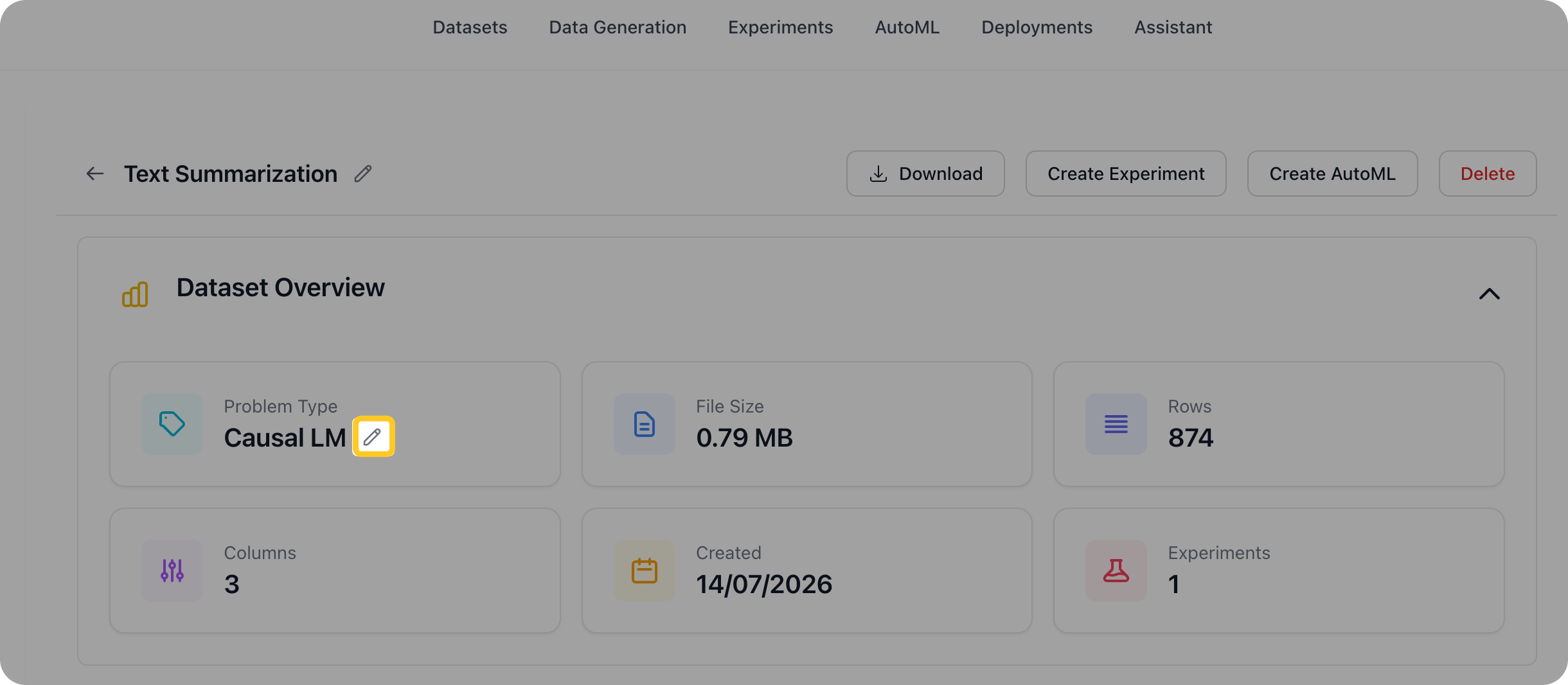Click Create AutoML button

tap(1332, 173)
